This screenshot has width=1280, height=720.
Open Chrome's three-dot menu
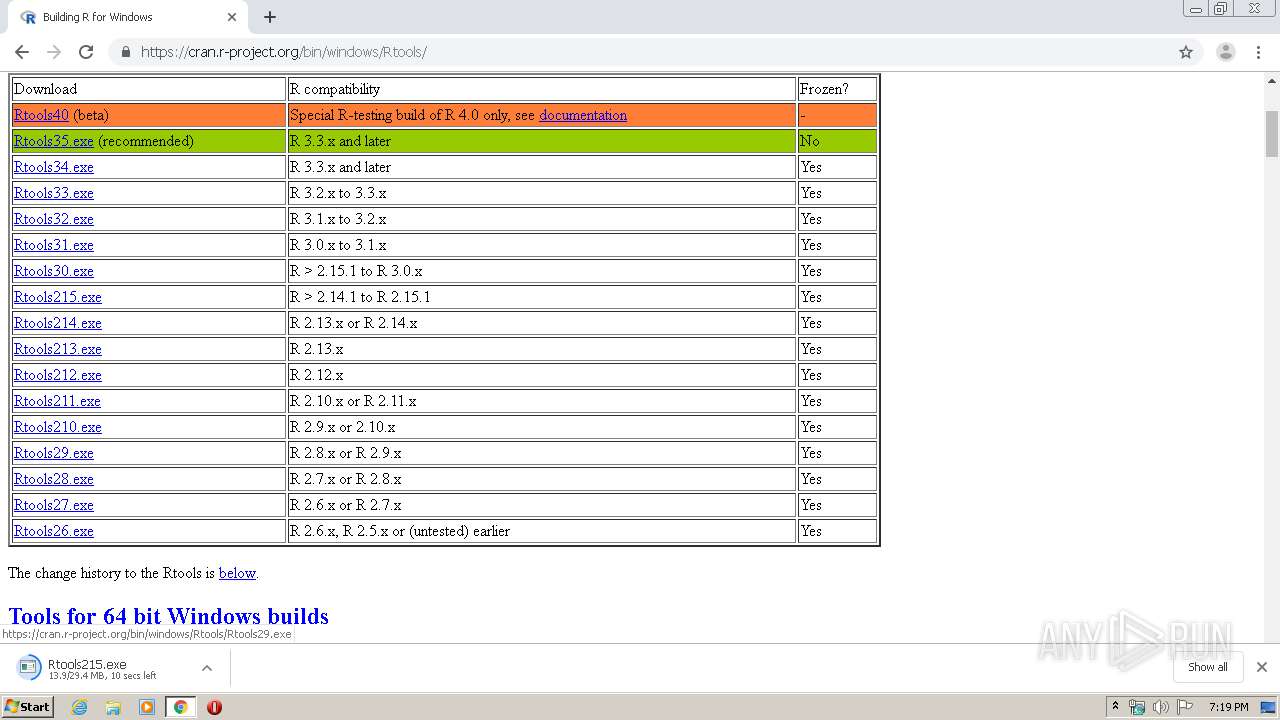tap(1258, 52)
